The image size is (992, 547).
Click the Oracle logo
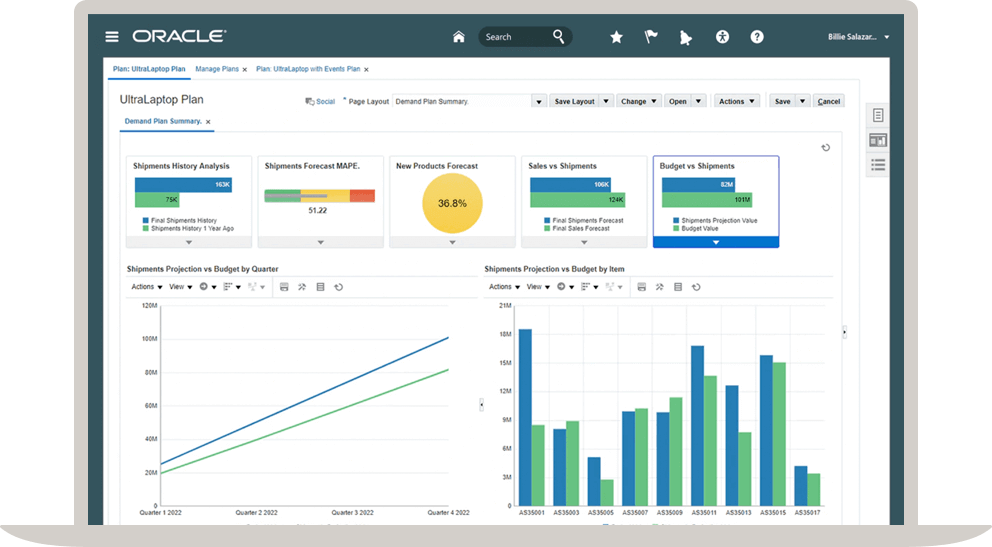pos(179,36)
